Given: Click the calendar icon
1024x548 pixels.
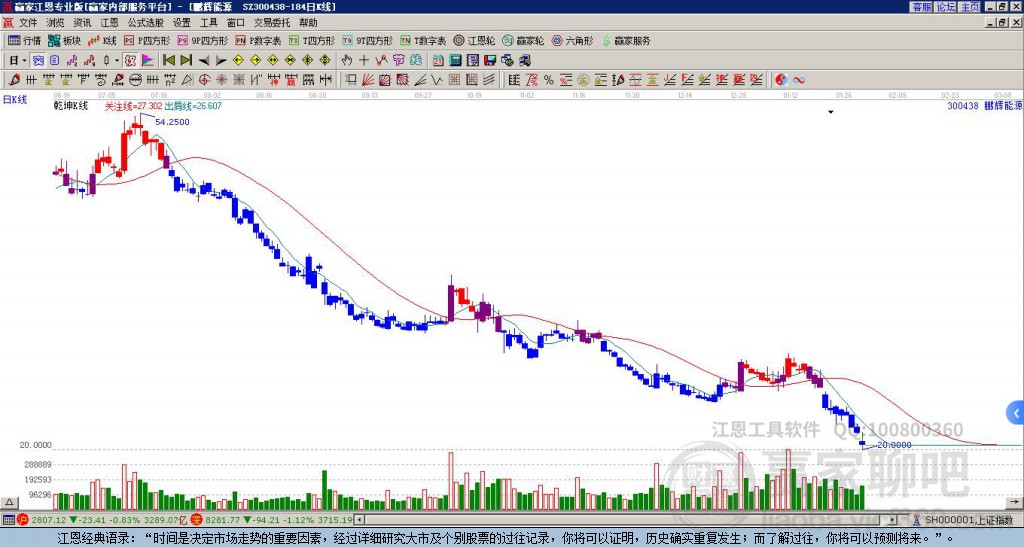Looking at the screenshot, I should click(x=438, y=61).
